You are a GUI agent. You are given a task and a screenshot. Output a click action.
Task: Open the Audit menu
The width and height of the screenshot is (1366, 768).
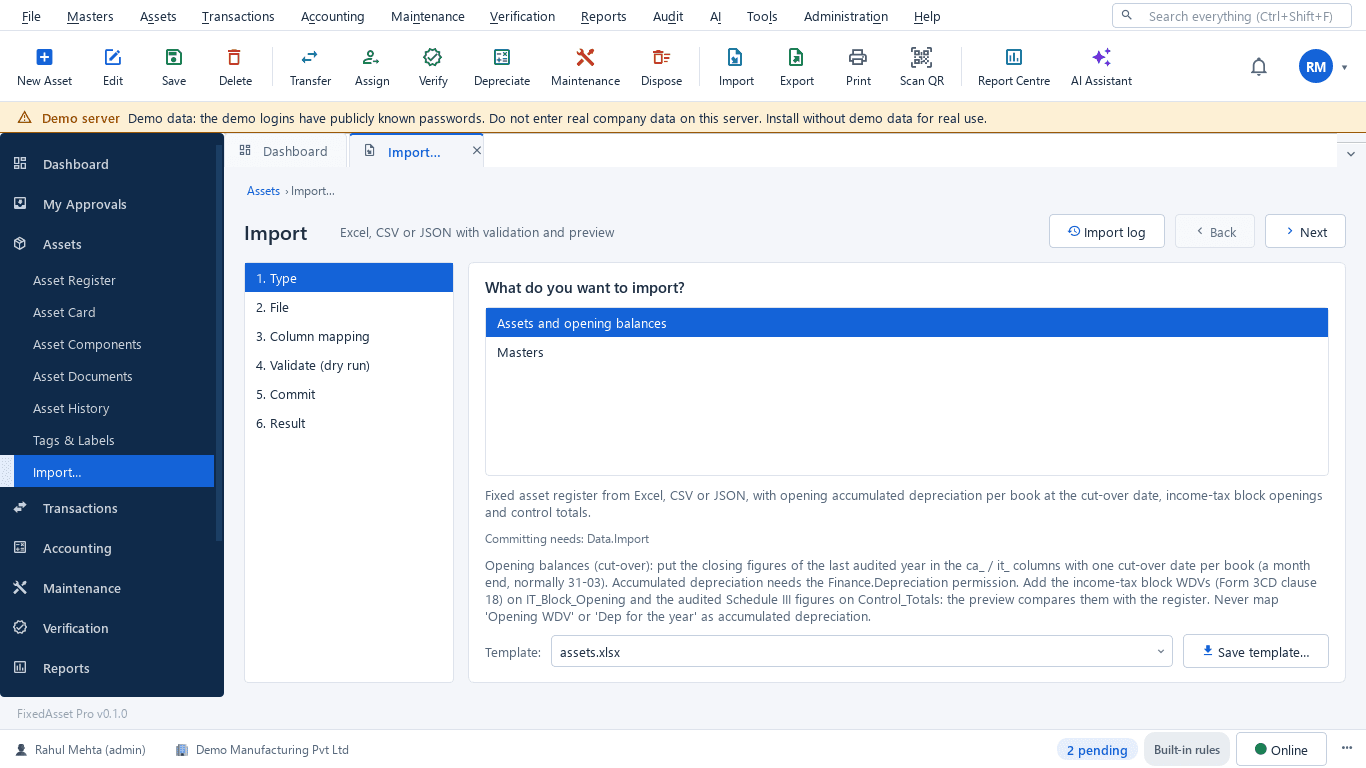(x=668, y=16)
